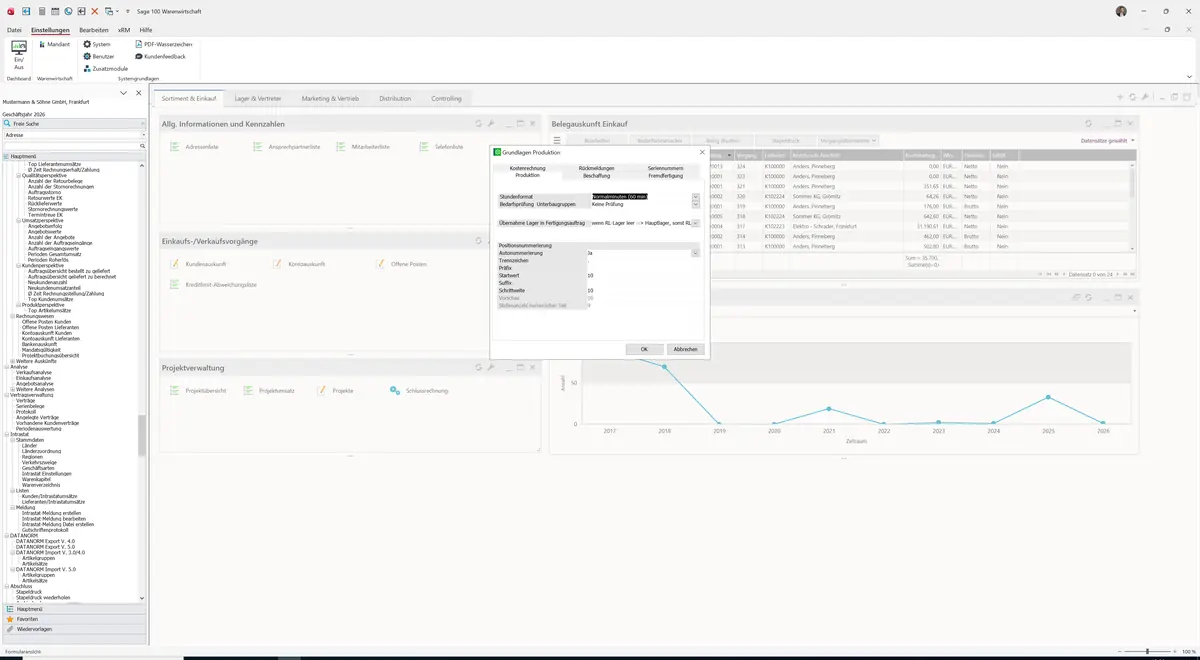
Task: Refresh Allg. Informationen und Kennzahlen panel
Action: tap(479, 124)
